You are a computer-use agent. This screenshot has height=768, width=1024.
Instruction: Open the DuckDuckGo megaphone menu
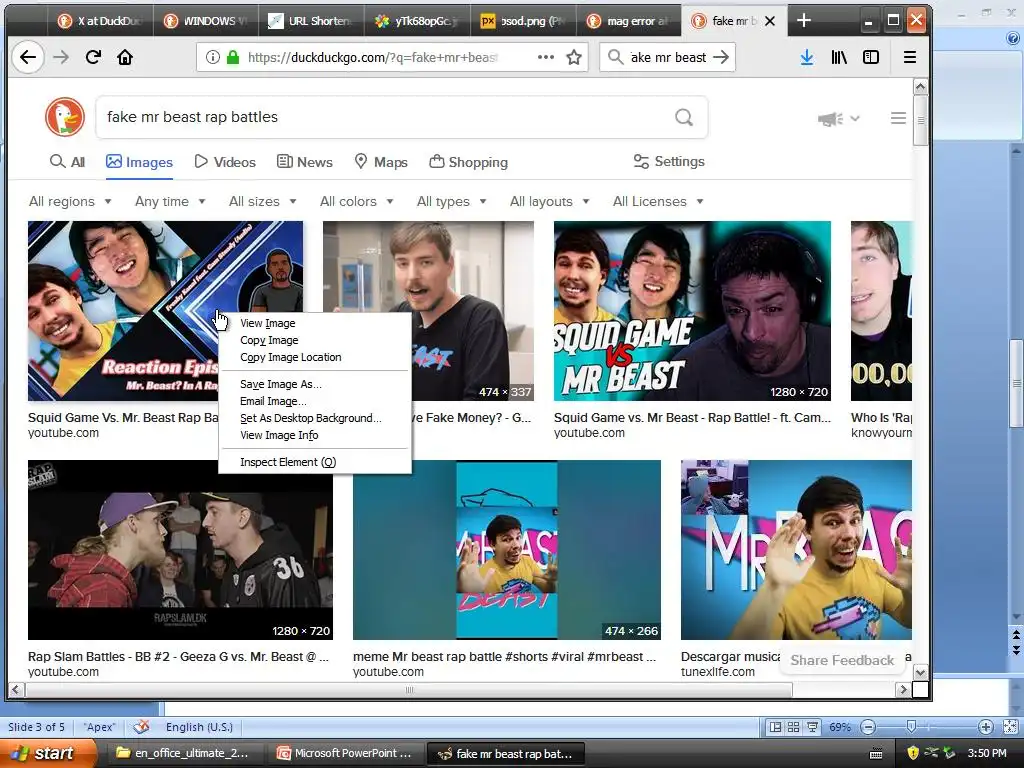839,119
